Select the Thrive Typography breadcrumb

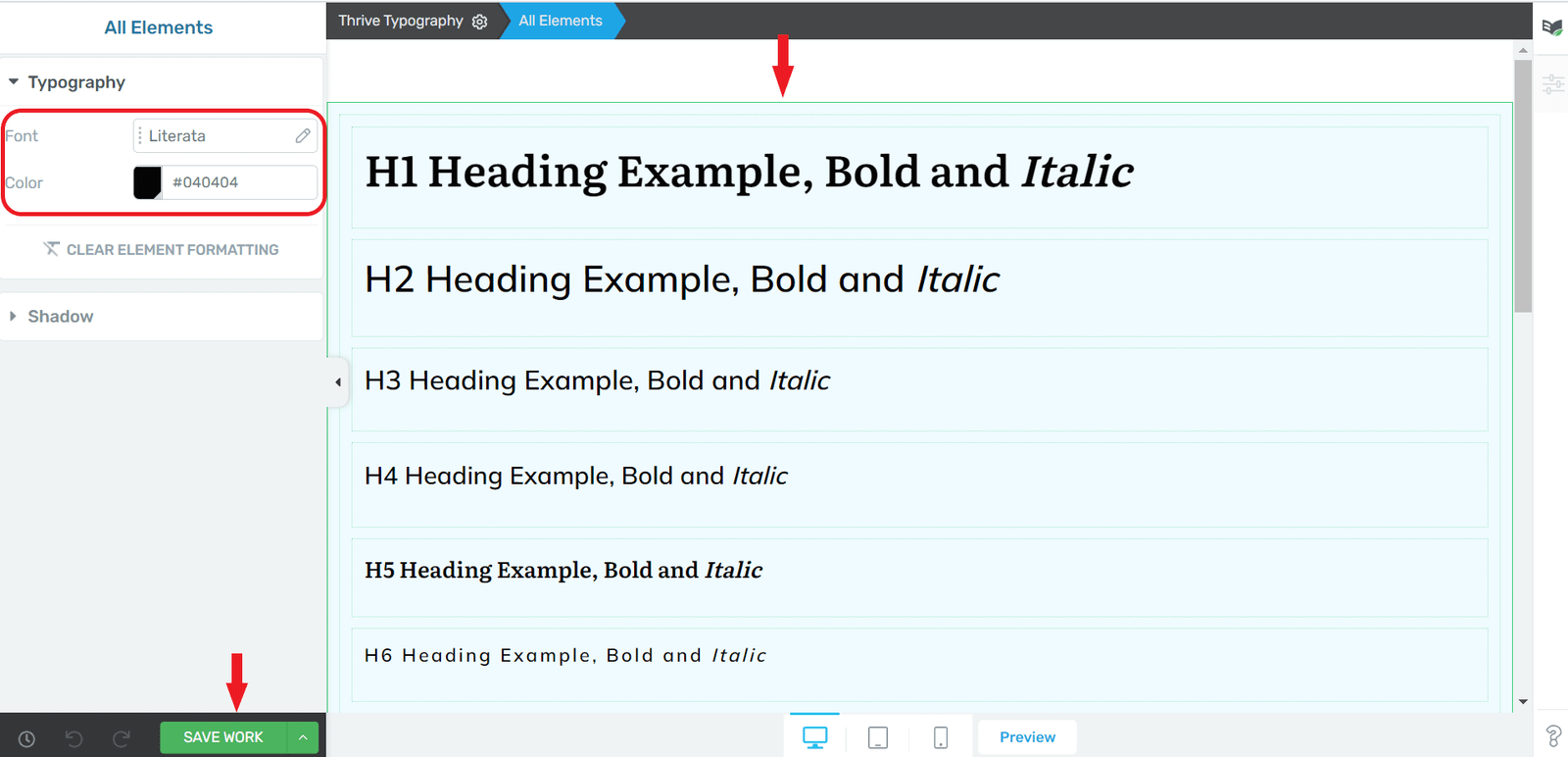(x=401, y=21)
